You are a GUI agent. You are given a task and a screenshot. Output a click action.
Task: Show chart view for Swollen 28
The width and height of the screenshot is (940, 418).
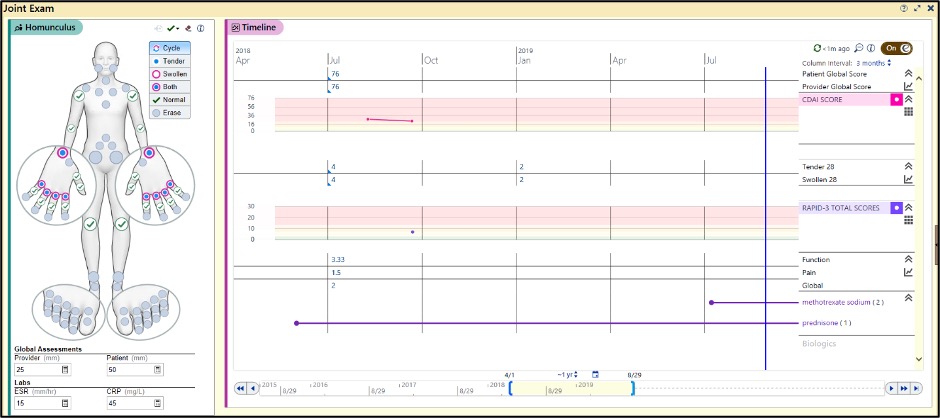pos(908,180)
